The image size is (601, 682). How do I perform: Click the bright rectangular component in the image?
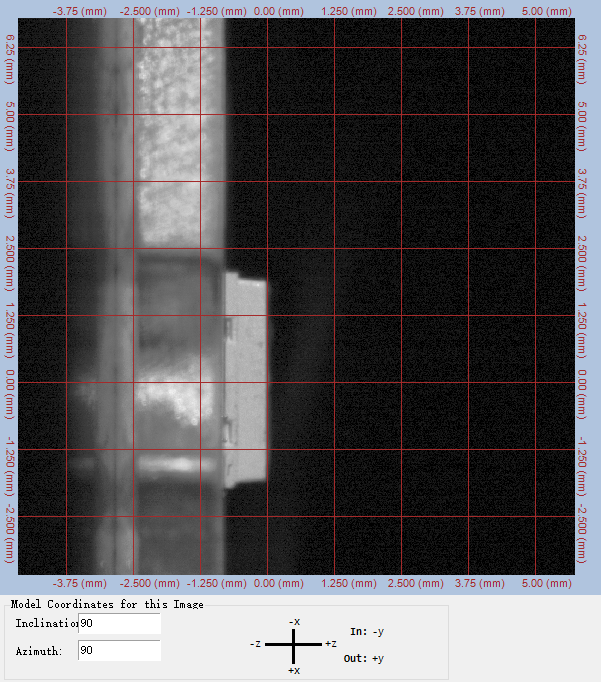point(245,380)
